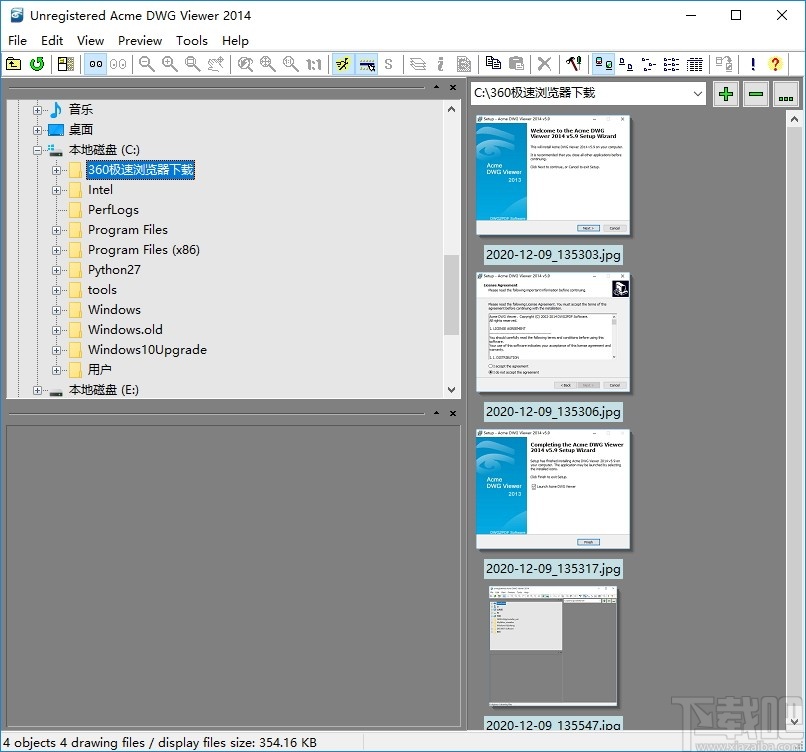The width and height of the screenshot is (806, 752).
Task: Copy the selected drawing file
Action: (493, 63)
